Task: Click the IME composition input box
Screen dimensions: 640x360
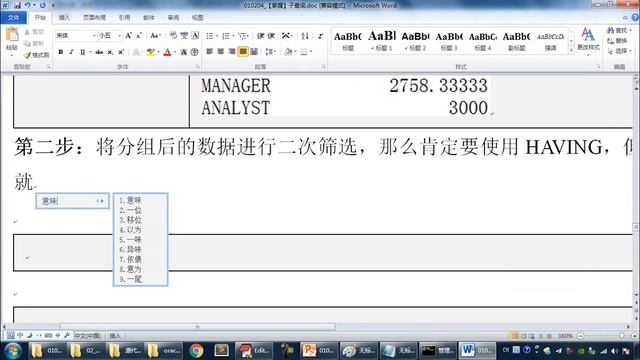Action: click(x=72, y=201)
